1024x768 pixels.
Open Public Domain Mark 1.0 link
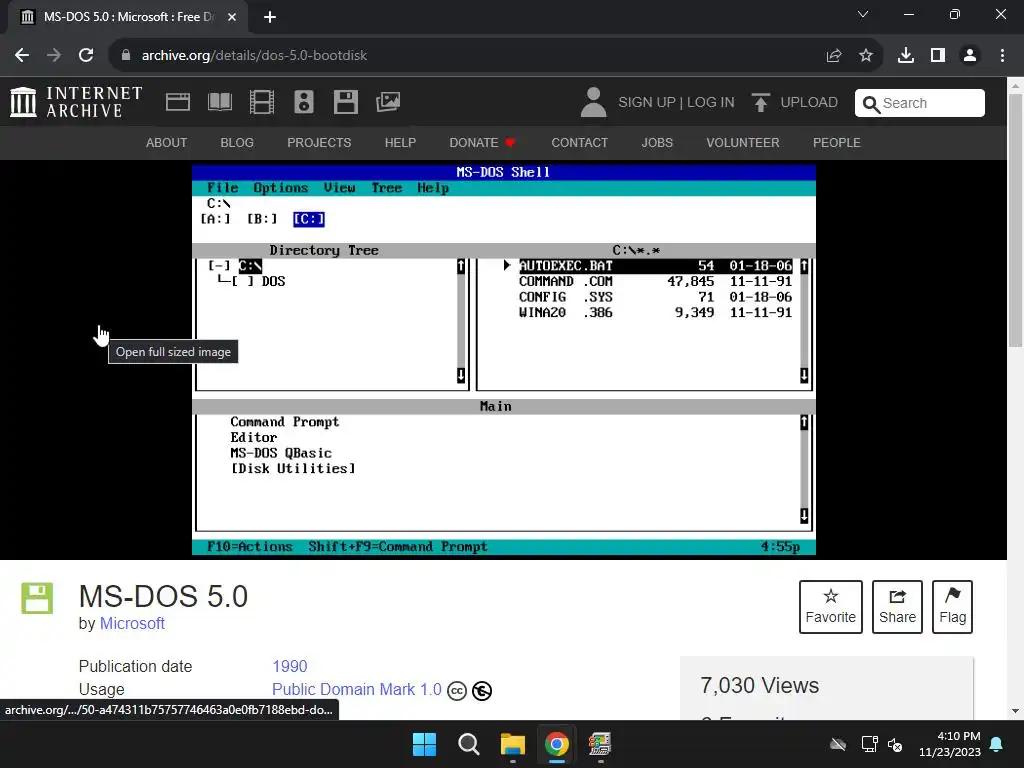click(x=357, y=690)
